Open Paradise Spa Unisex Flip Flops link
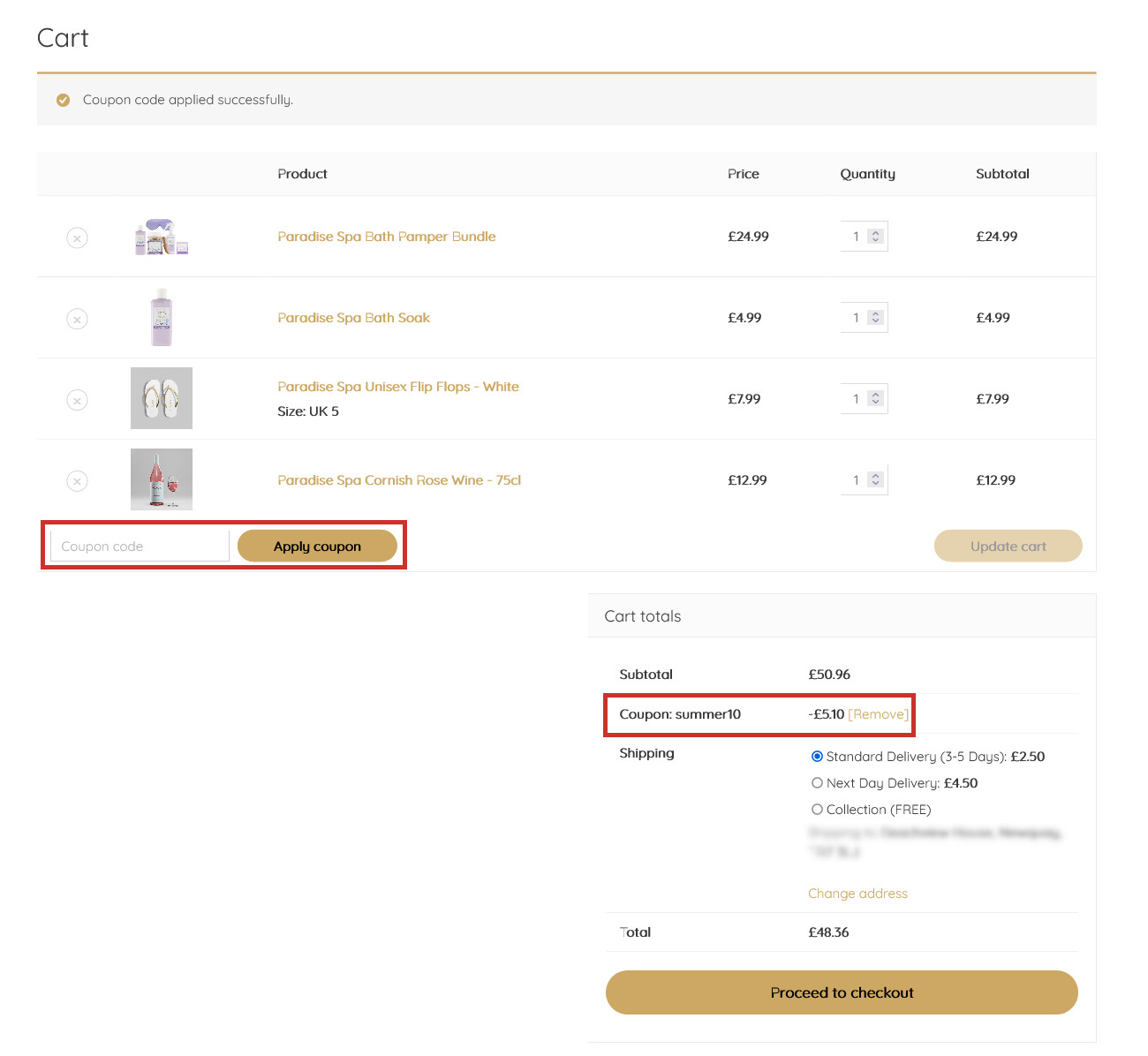The image size is (1148, 1056). [x=398, y=387]
